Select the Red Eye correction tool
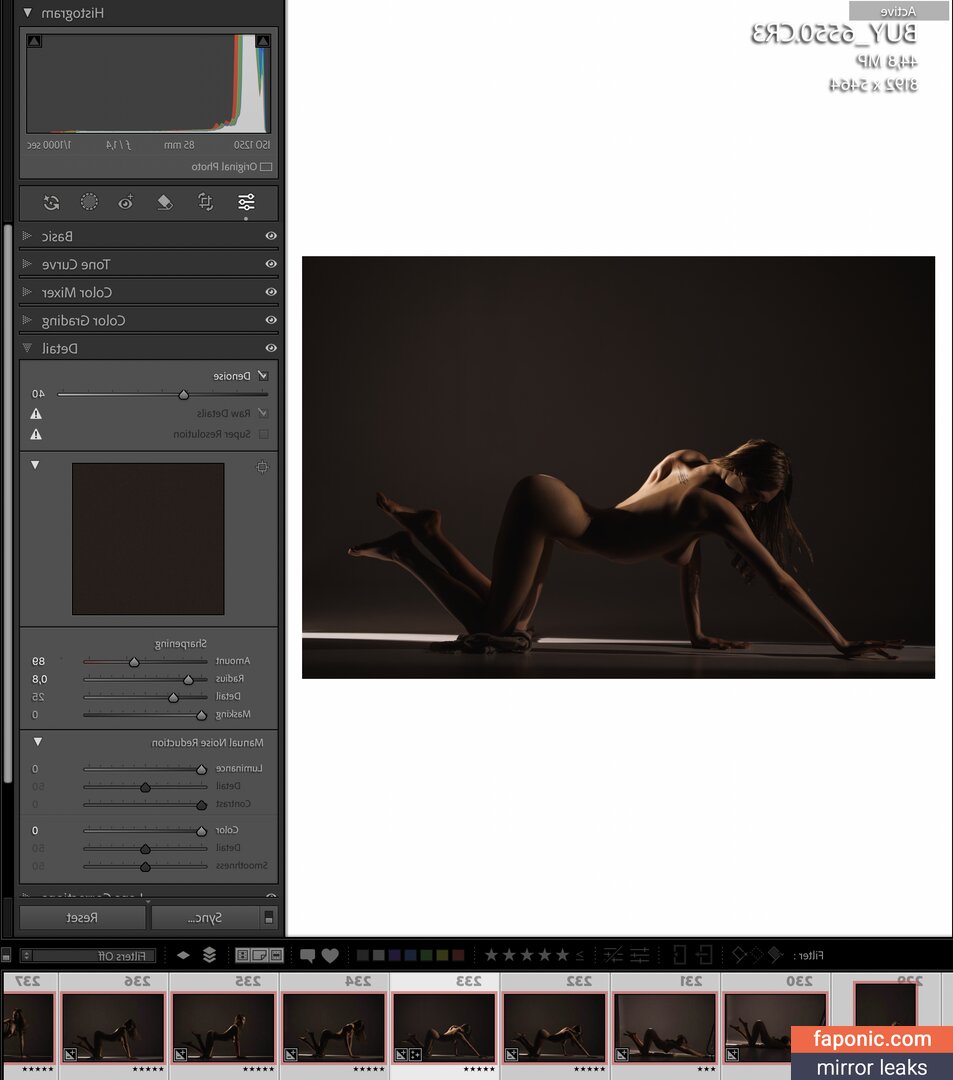Image resolution: width=953 pixels, height=1080 pixels. tap(126, 202)
